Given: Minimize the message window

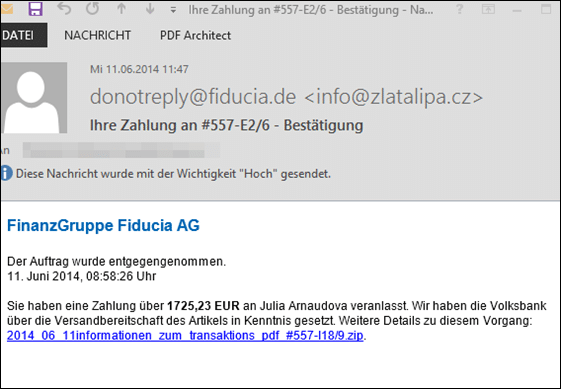Looking at the screenshot, I should click(x=517, y=11).
